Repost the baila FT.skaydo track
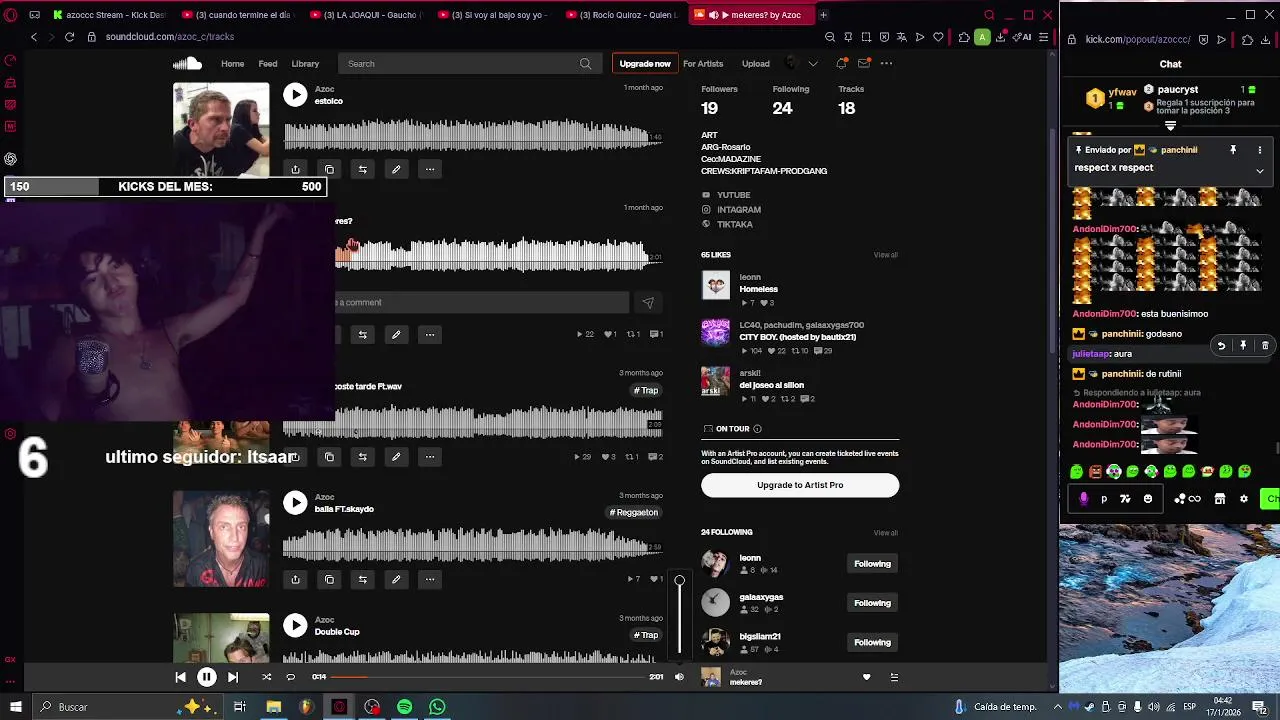This screenshot has height=720, width=1280. [363, 579]
